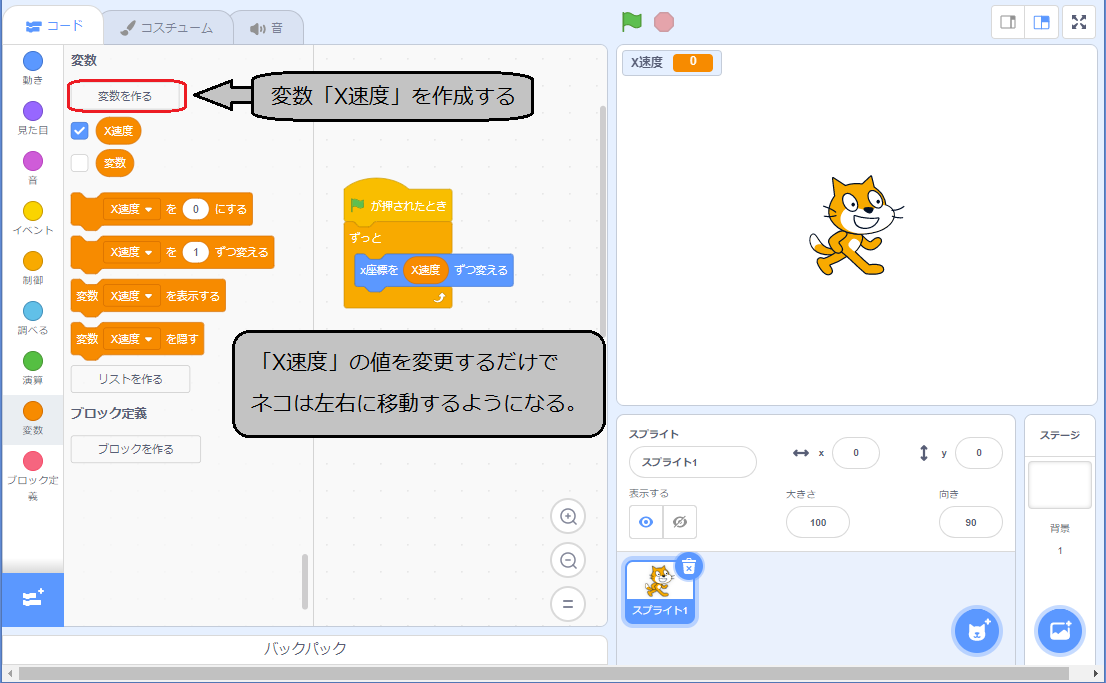1106x683 pixels.
Task: Open X速度 dropdown in をにする block
Action: (x=131, y=209)
